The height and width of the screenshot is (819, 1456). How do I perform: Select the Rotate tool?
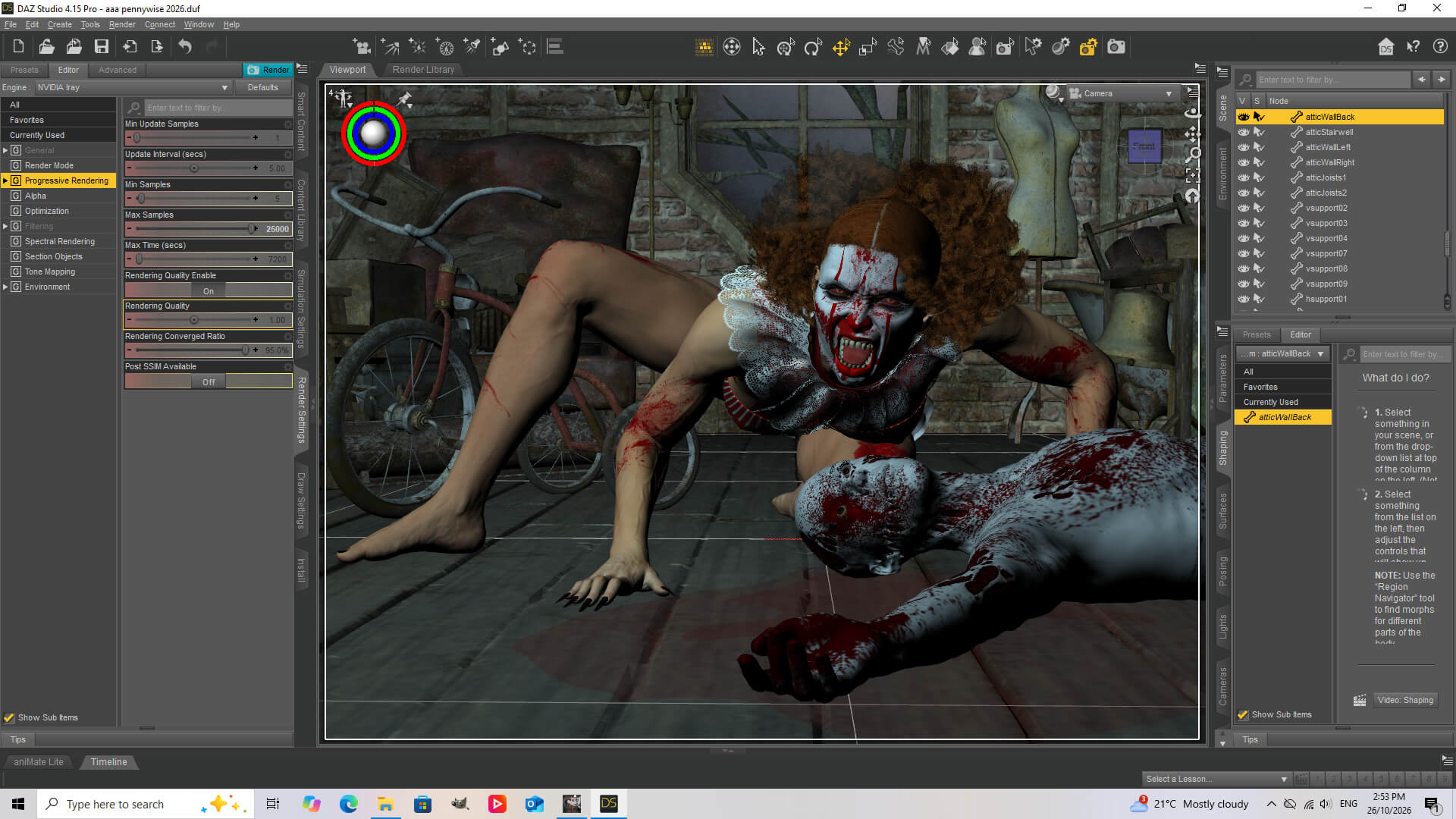pos(813,47)
